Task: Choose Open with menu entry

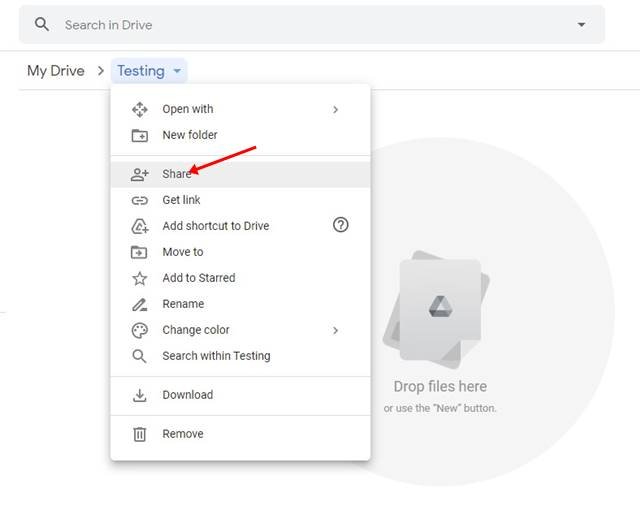Action: pos(240,109)
